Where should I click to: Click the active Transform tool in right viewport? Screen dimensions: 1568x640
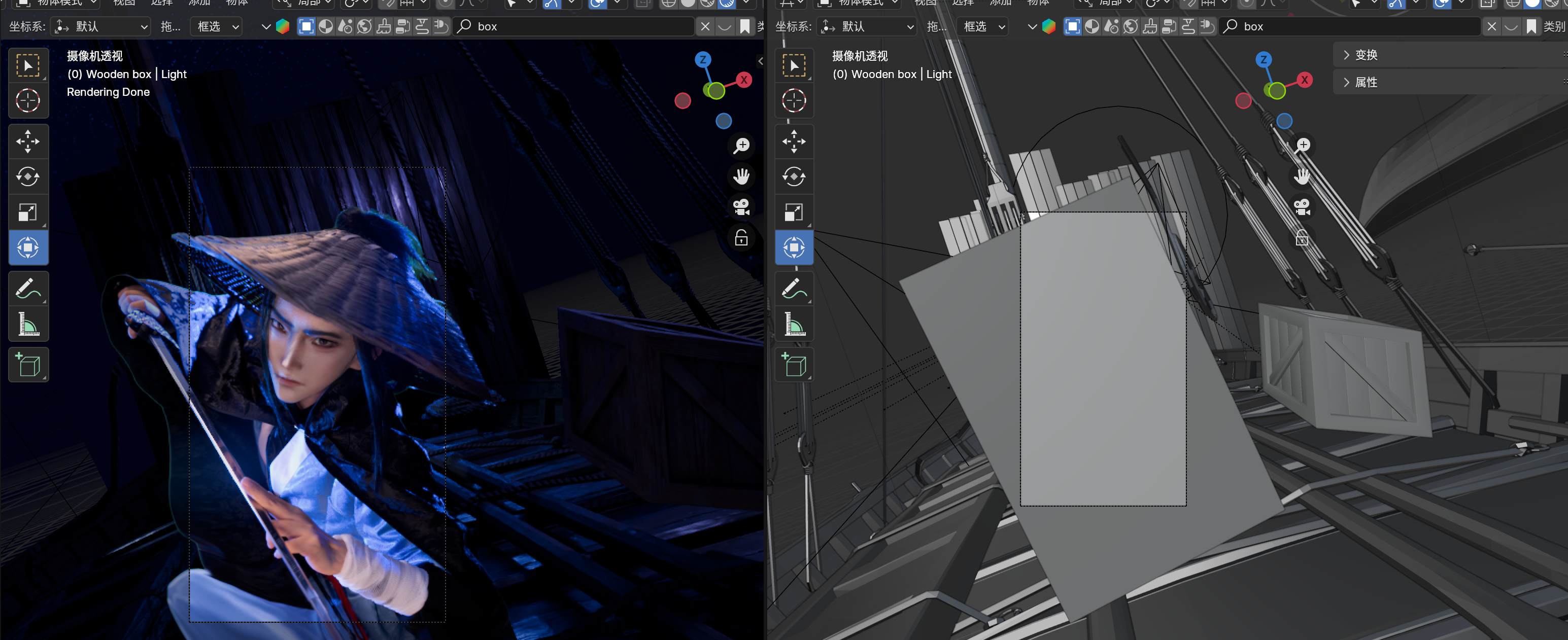pyautogui.click(x=794, y=247)
